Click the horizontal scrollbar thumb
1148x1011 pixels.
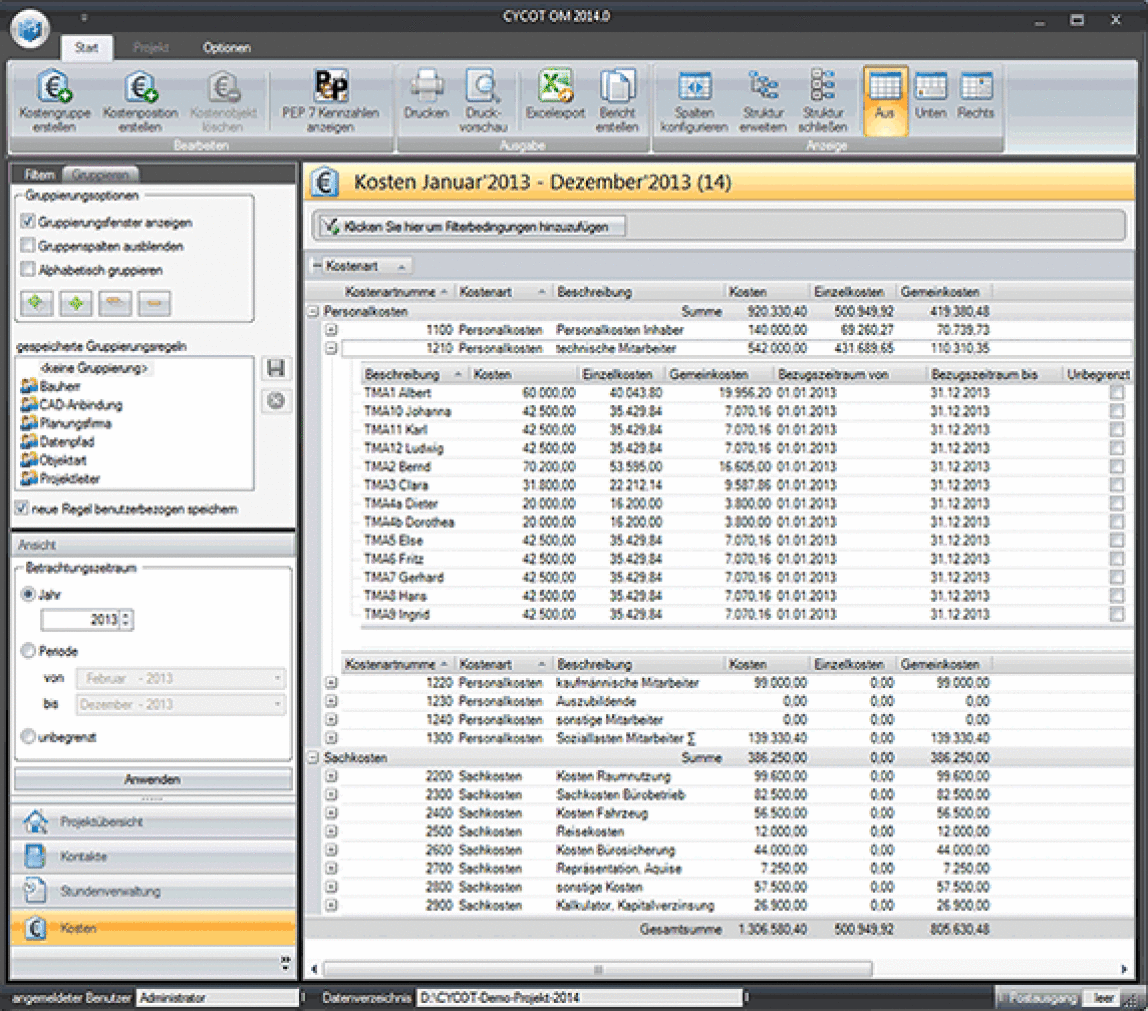click(597, 969)
